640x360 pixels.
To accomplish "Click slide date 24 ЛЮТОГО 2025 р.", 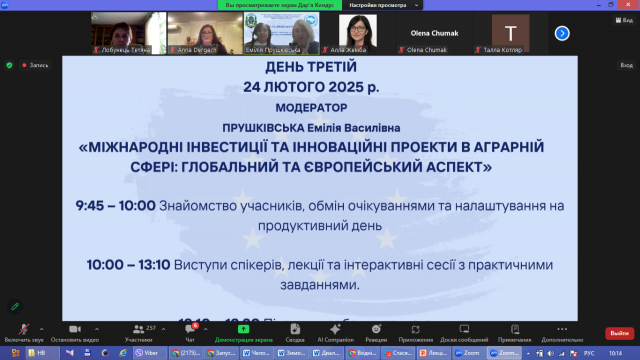I will 311,87.
